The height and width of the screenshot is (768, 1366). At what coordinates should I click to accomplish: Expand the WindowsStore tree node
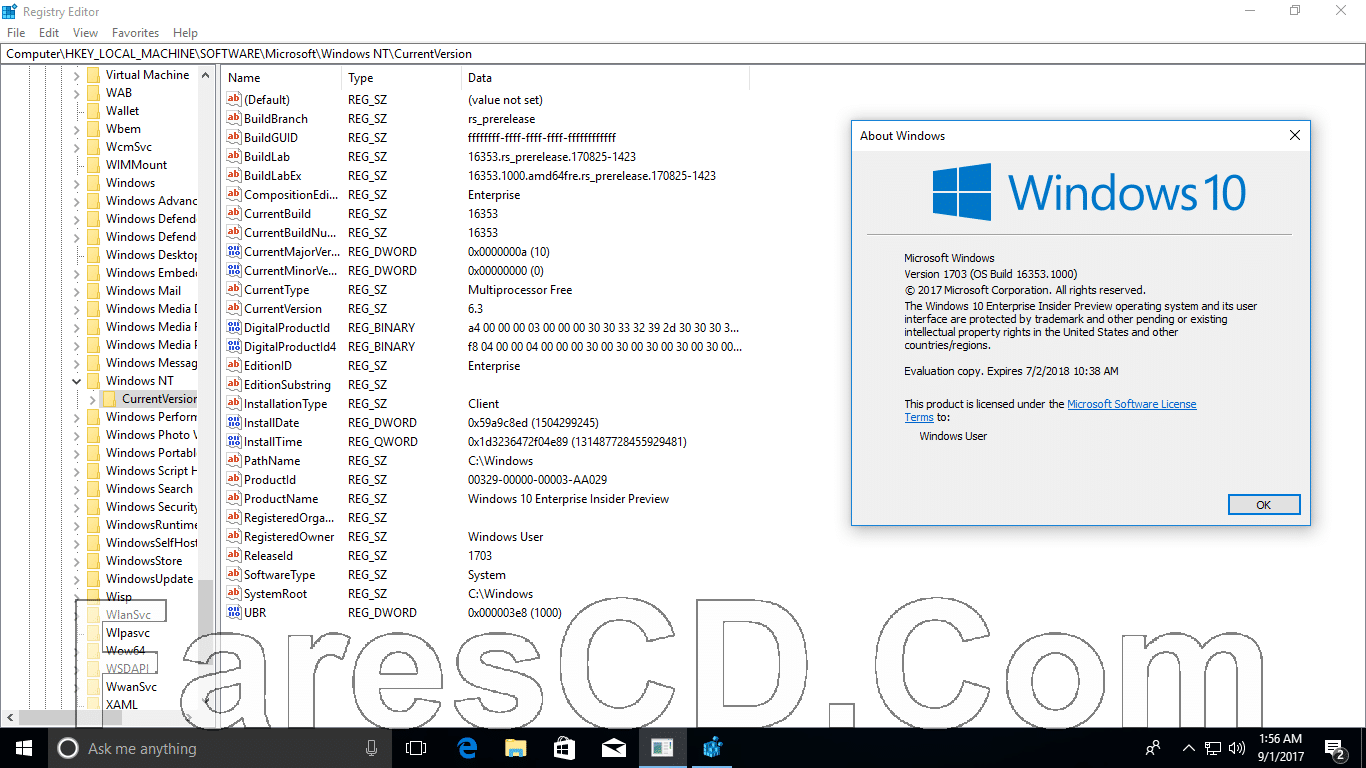coord(77,561)
